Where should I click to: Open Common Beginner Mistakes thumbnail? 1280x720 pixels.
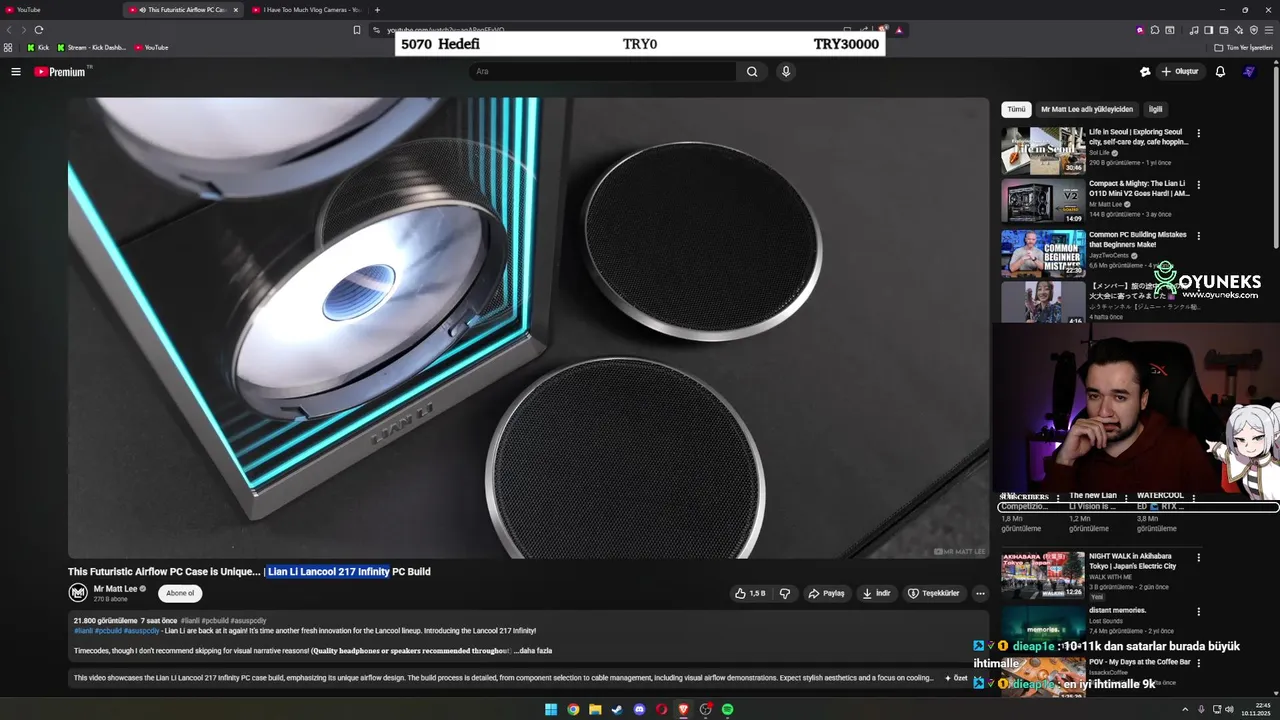pyautogui.click(x=1043, y=254)
